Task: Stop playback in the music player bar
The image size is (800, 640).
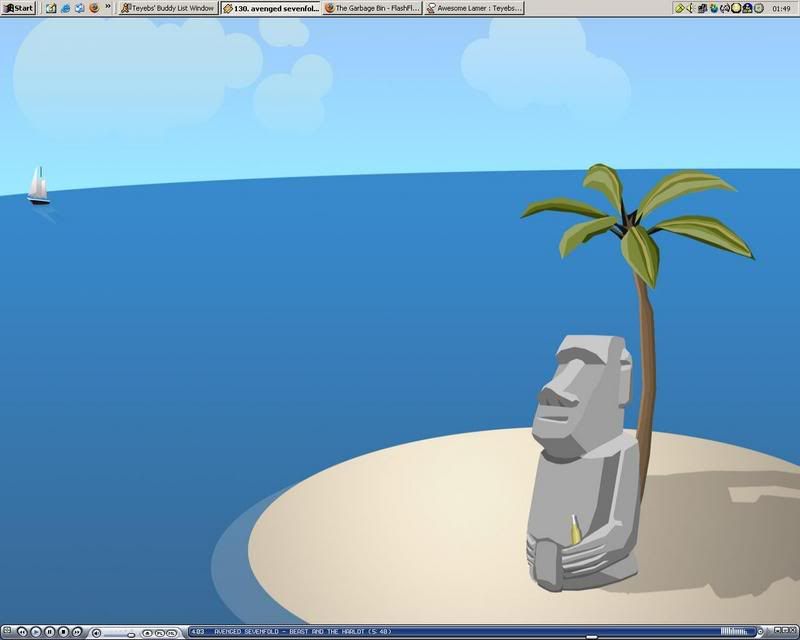Action: 63,632
